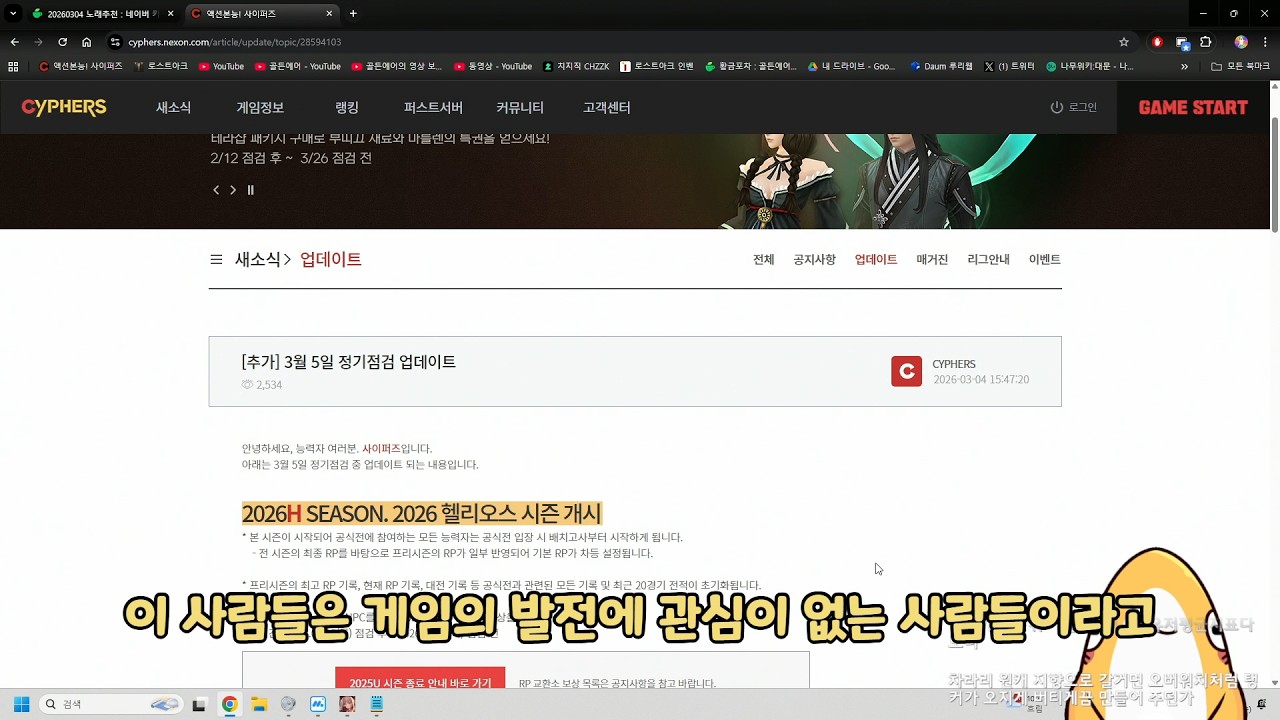This screenshot has width=1280, height=720.
Task: Click the red 업데이트 breadcrumb heading
Action: 331,259
